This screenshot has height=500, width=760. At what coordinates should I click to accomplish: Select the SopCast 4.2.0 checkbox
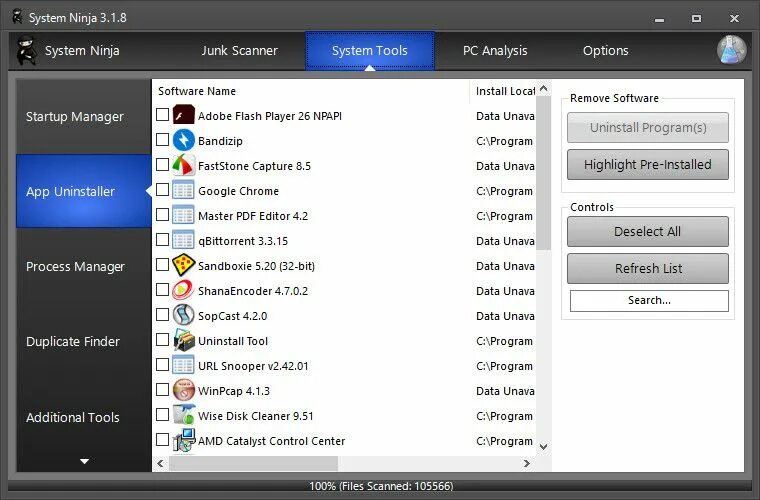click(162, 315)
